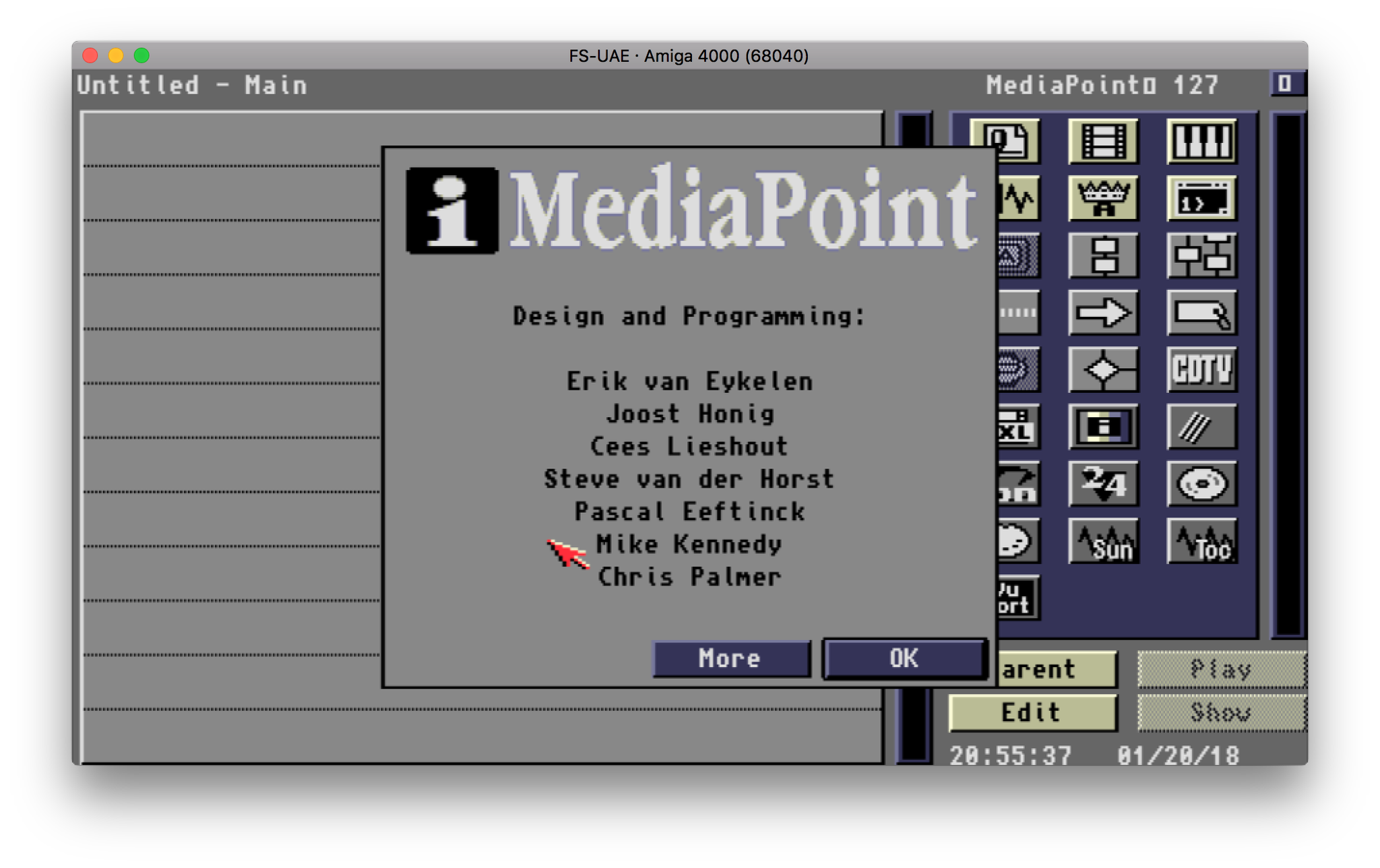Select the audio waveform icon
This screenshot has height=868, width=1380.
coord(1022,199)
